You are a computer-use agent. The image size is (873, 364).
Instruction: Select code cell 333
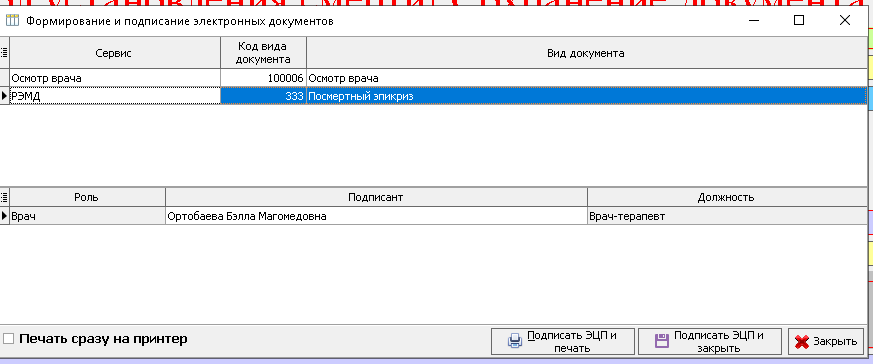tap(263, 96)
